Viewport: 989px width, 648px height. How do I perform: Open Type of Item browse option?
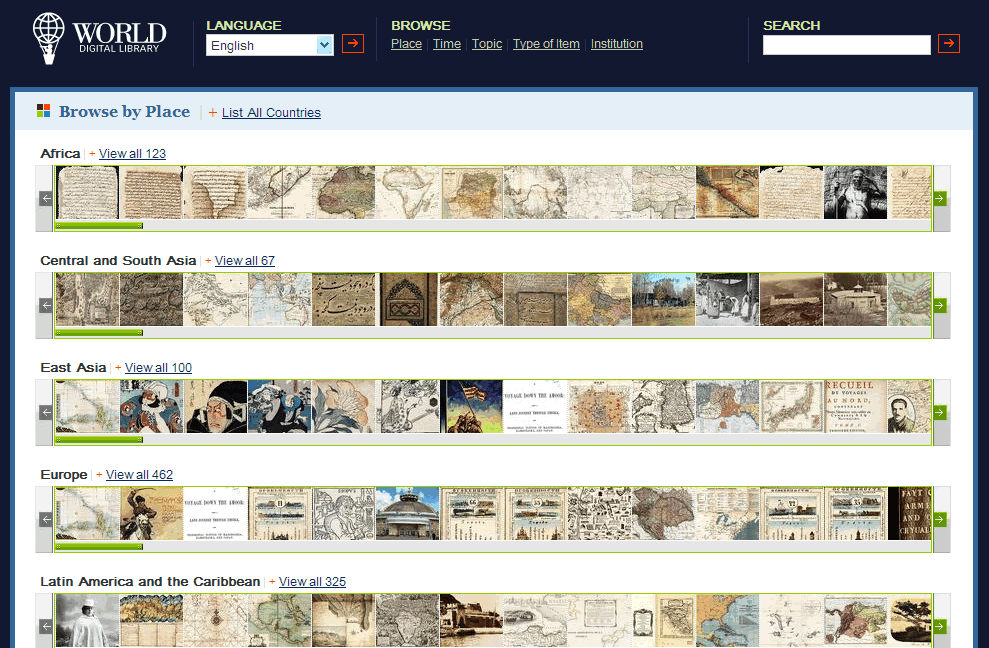click(546, 44)
